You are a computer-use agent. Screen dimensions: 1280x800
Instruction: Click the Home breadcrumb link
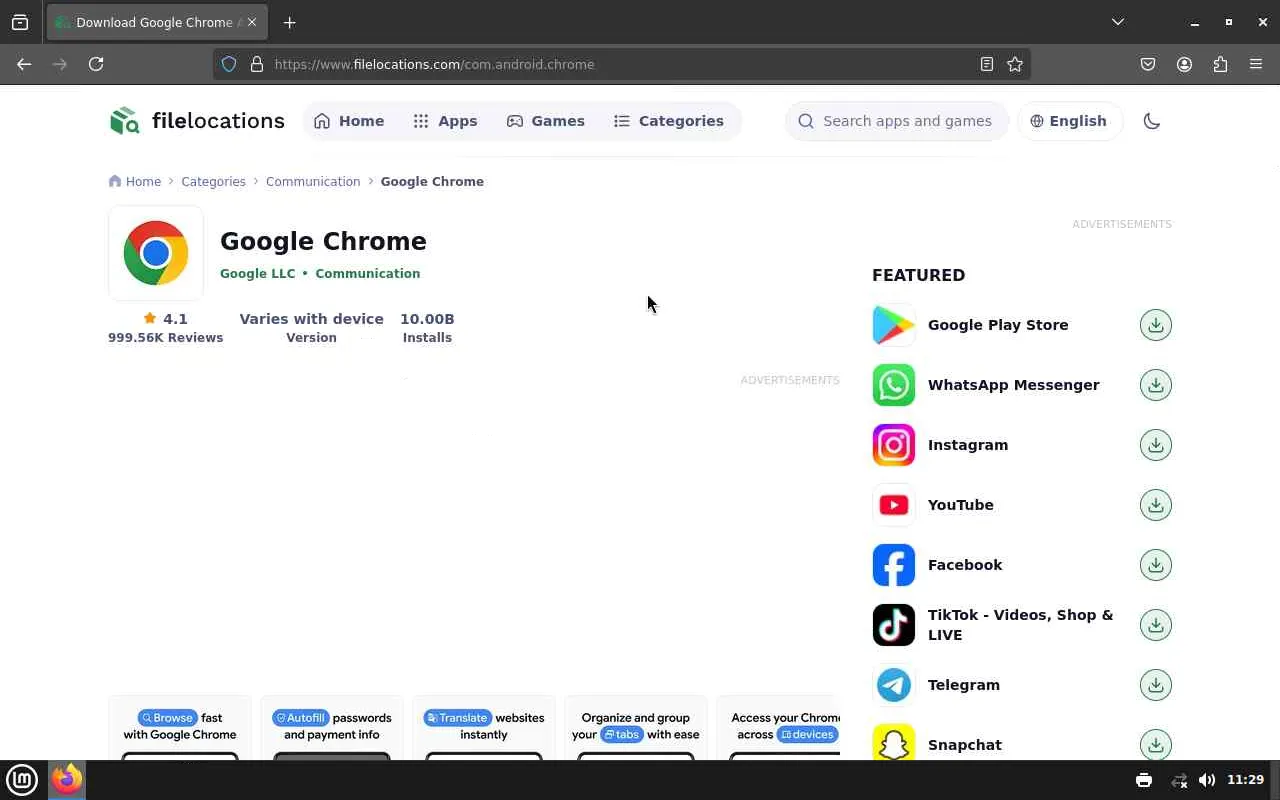pyautogui.click(x=135, y=181)
